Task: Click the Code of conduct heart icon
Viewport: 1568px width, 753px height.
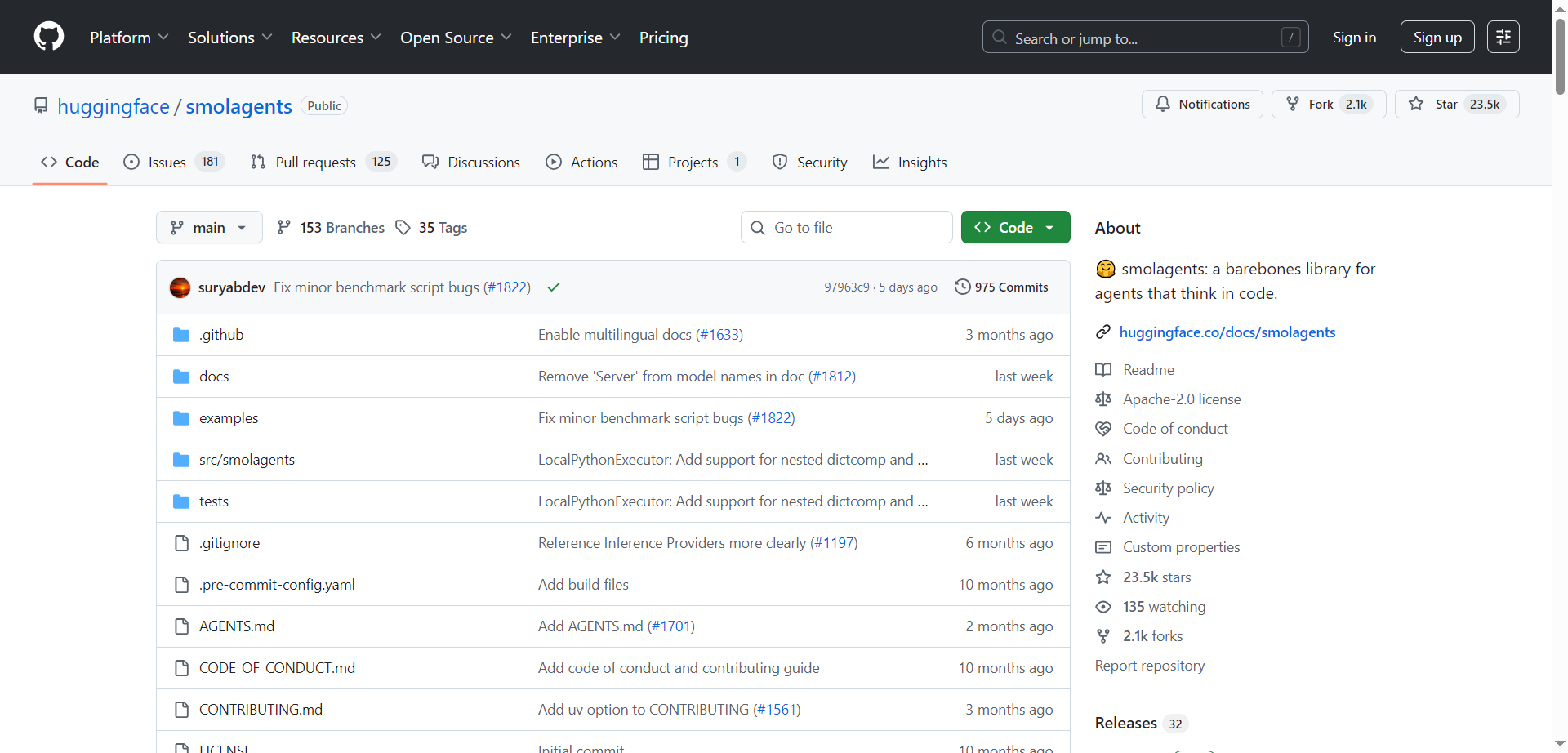Action: pos(1103,429)
